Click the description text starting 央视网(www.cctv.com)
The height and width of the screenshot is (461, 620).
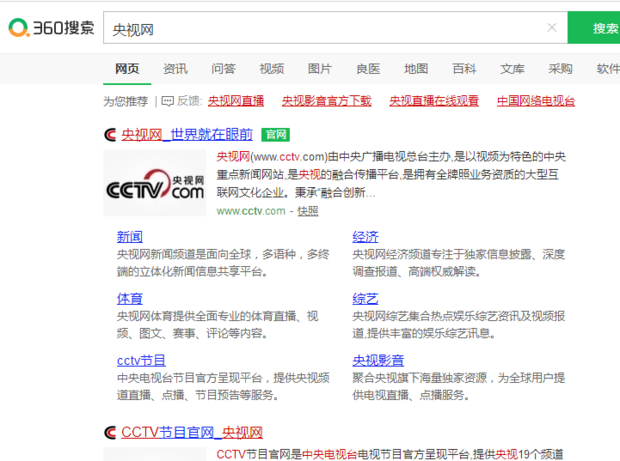[391, 174]
